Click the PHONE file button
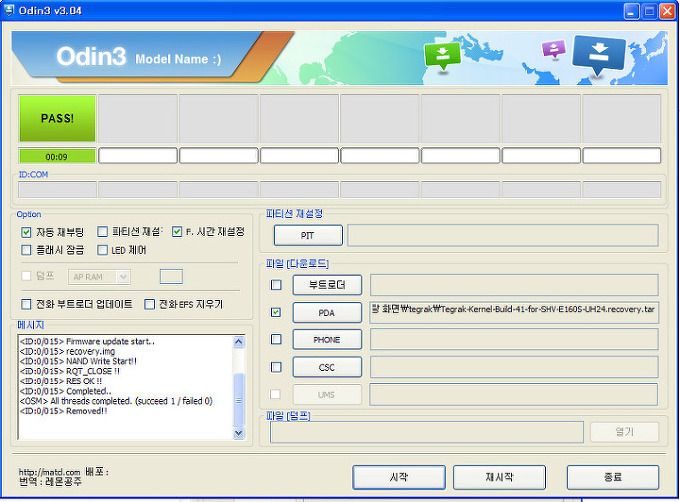 327,340
